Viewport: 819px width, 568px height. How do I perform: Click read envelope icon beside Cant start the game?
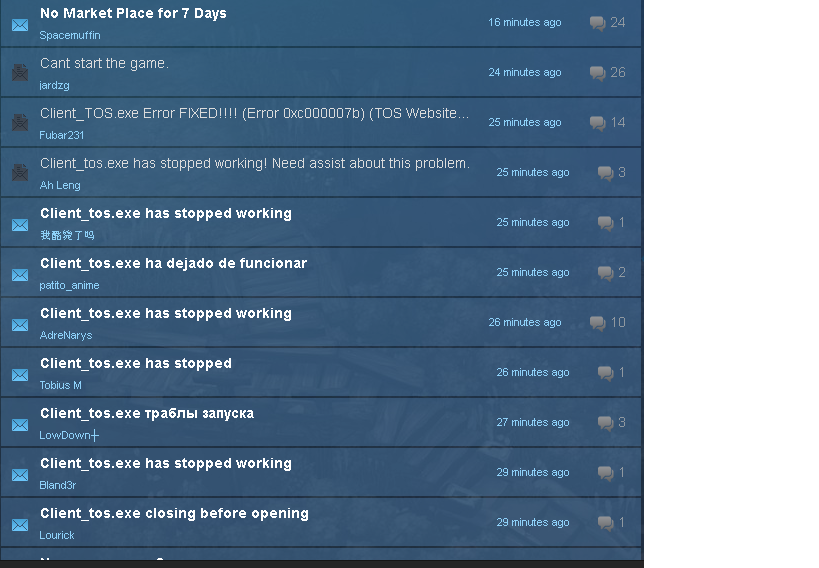point(20,72)
